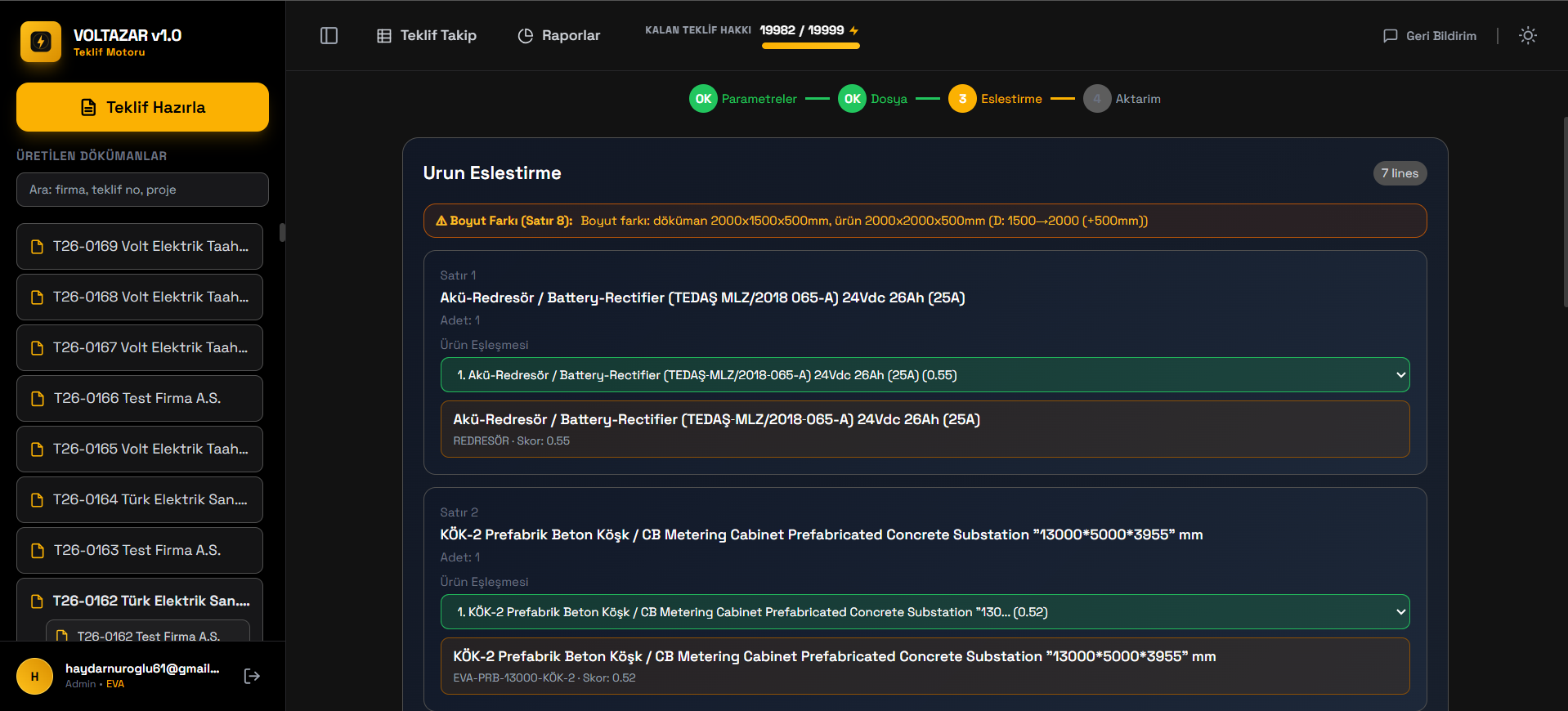Switch to light theme with sun icon

click(x=1527, y=36)
